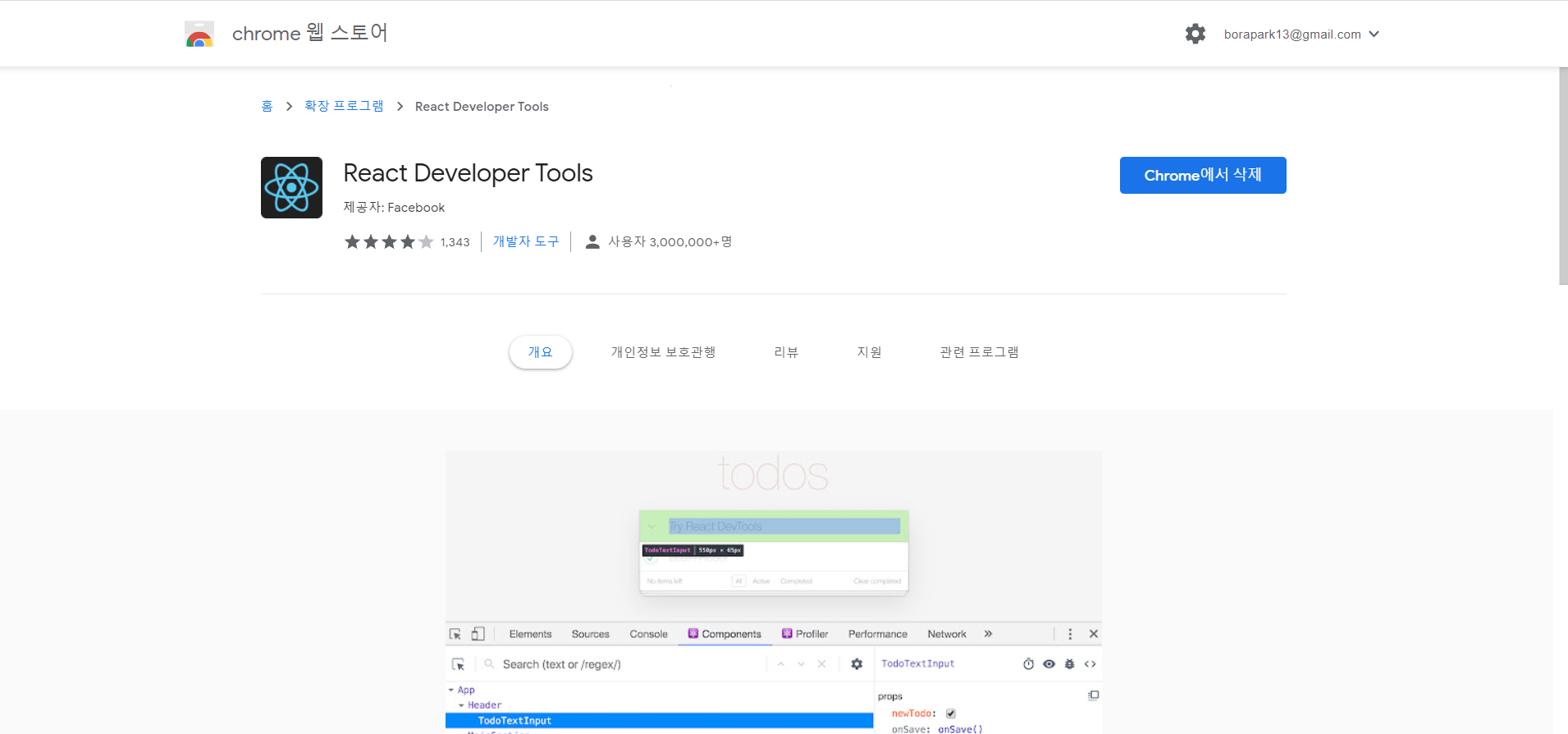Click the select-component picker icon beside the search box
This screenshot has width=1568, height=734.
[x=459, y=664]
